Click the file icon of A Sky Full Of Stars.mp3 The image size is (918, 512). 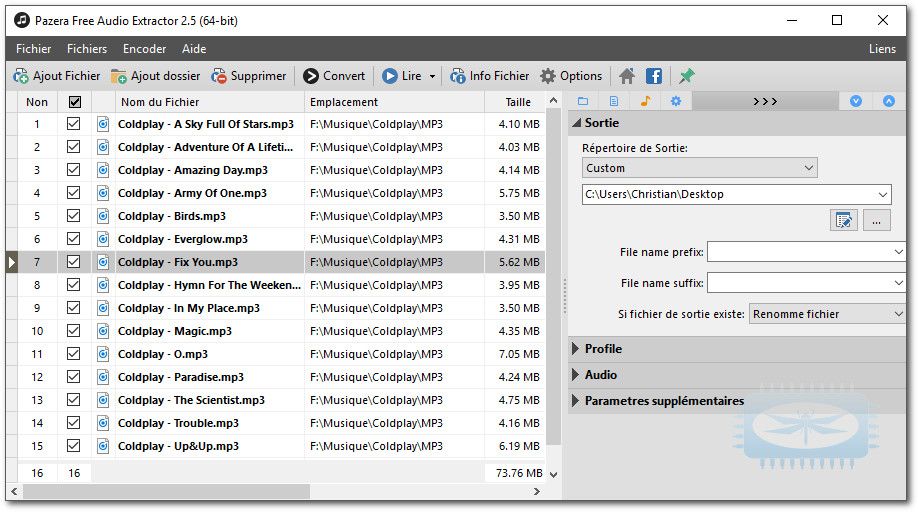[x=103, y=124]
